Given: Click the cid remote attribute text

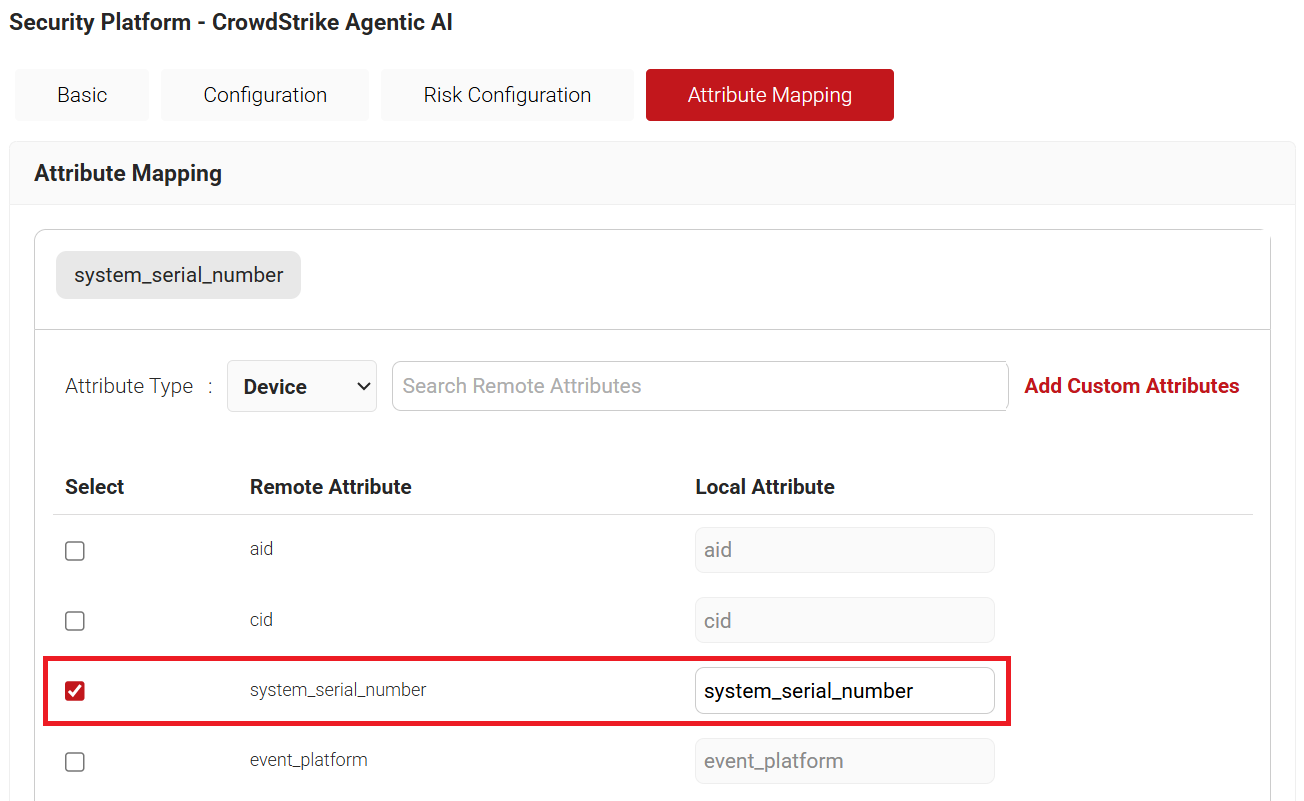Looking at the screenshot, I should point(262,620).
